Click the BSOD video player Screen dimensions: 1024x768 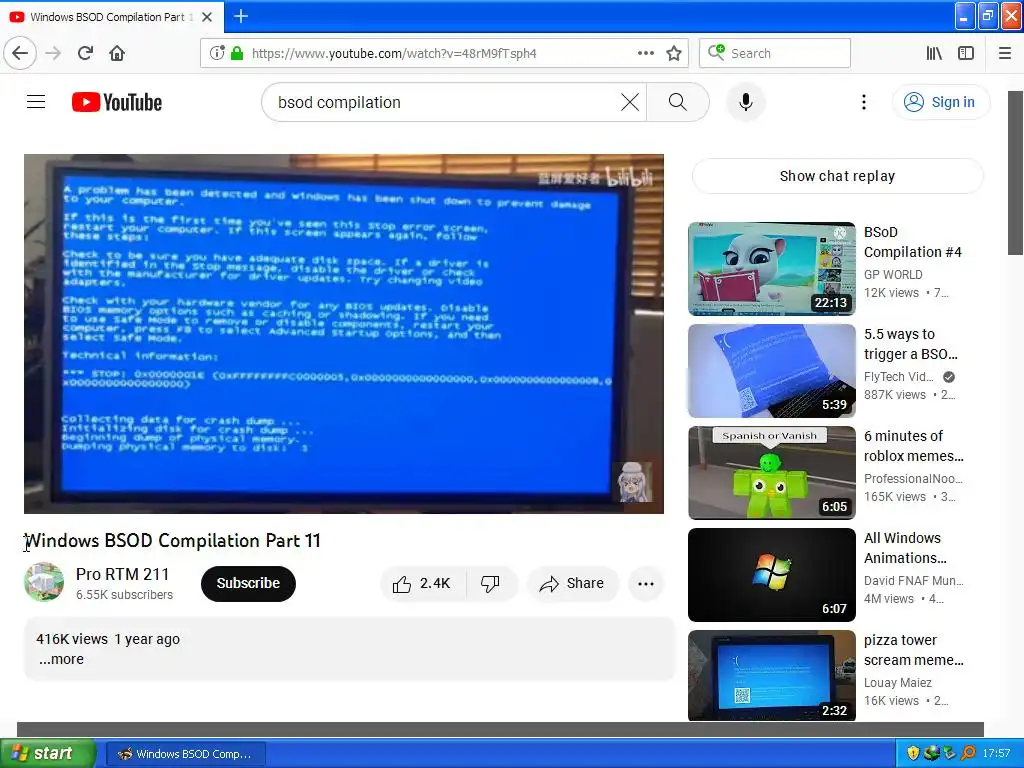click(344, 334)
